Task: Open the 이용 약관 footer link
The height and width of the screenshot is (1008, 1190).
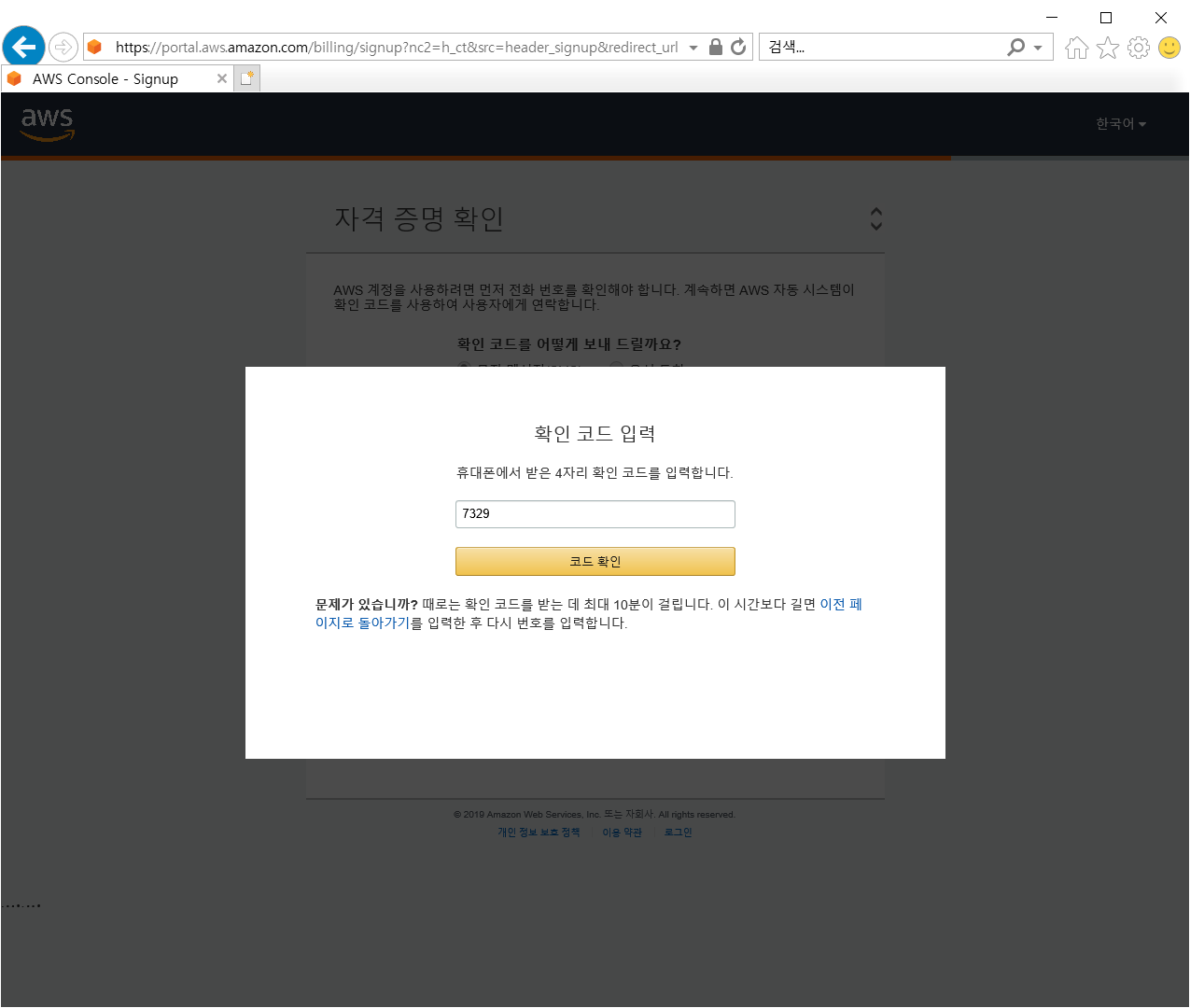Action: point(623,833)
